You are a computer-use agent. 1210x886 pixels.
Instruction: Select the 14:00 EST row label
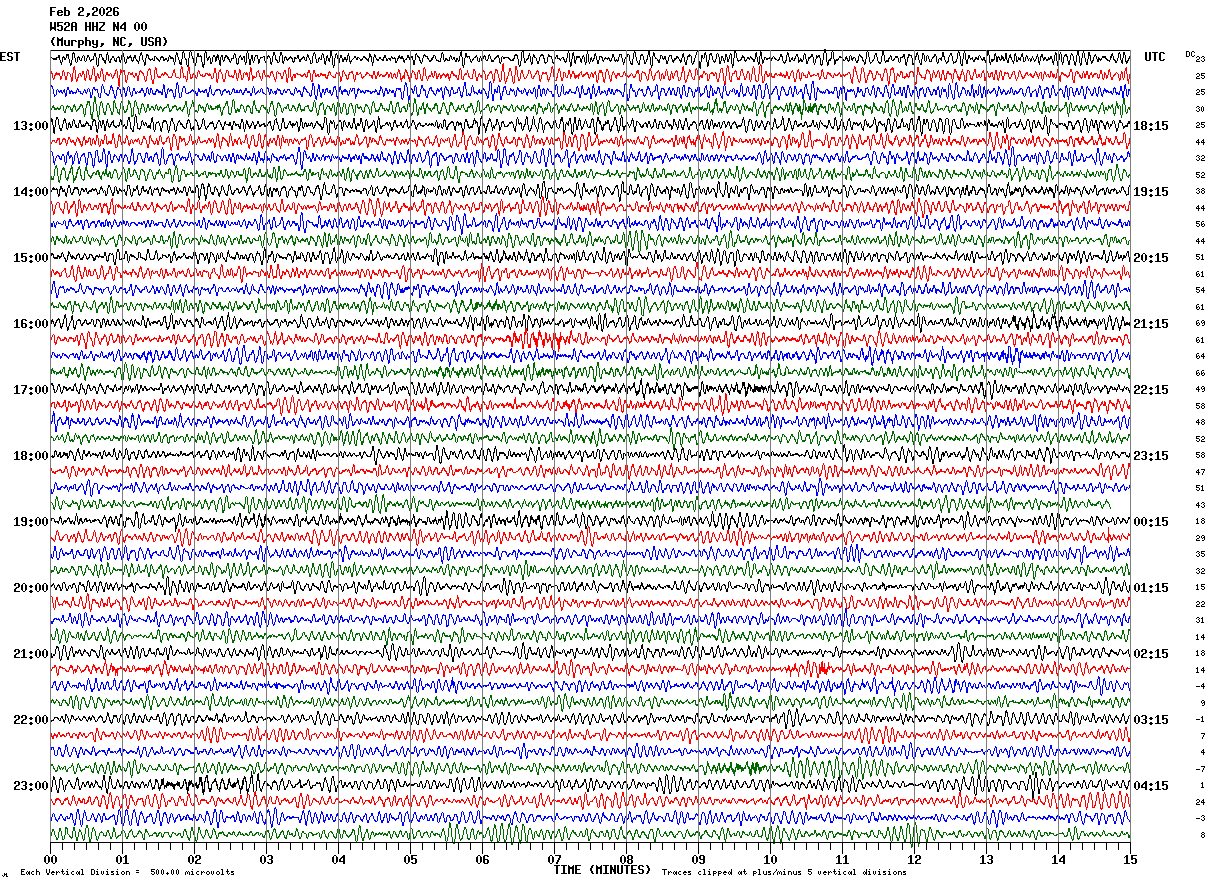tap(30, 192)
